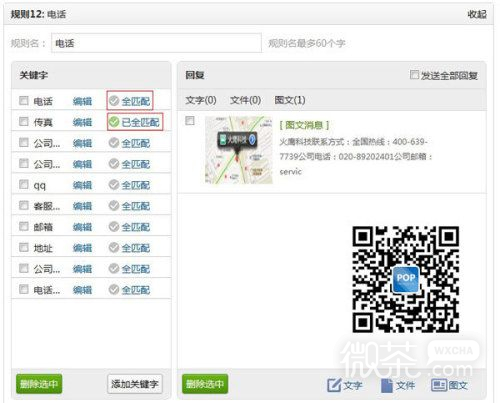
Task: Switch to the 文件(0) tab
Action: point(245,100)
